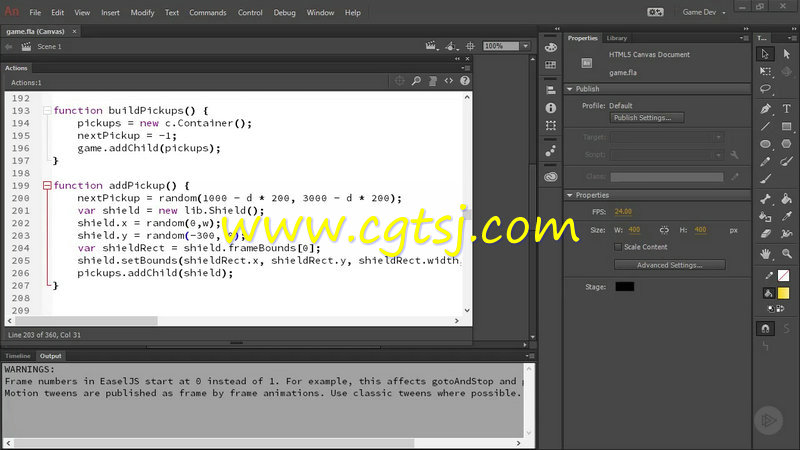Open the Color panel palette icon
800x450 pixels.
pos(551,47)
